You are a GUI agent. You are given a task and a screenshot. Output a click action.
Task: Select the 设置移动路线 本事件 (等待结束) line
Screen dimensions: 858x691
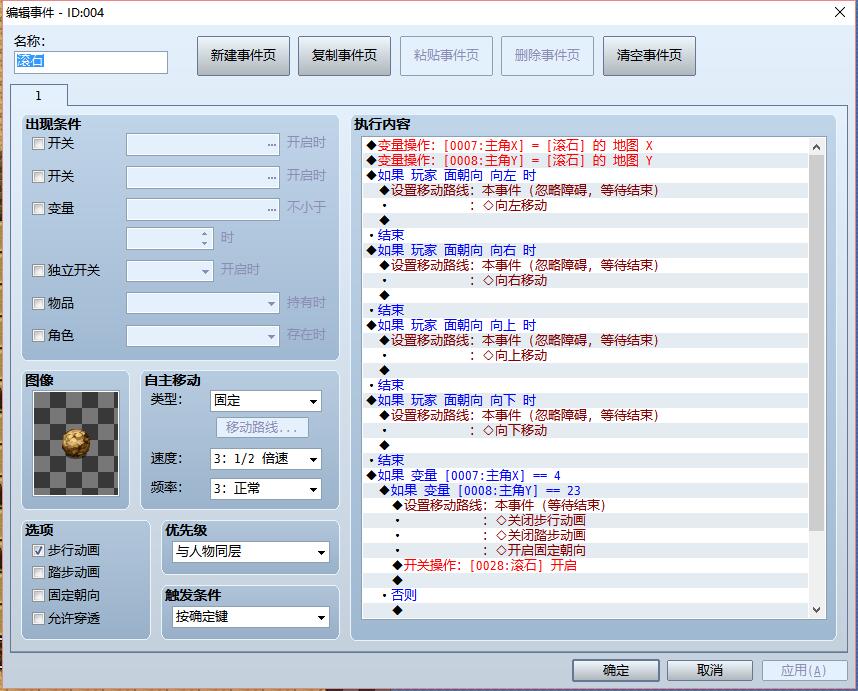pos(585,506)
